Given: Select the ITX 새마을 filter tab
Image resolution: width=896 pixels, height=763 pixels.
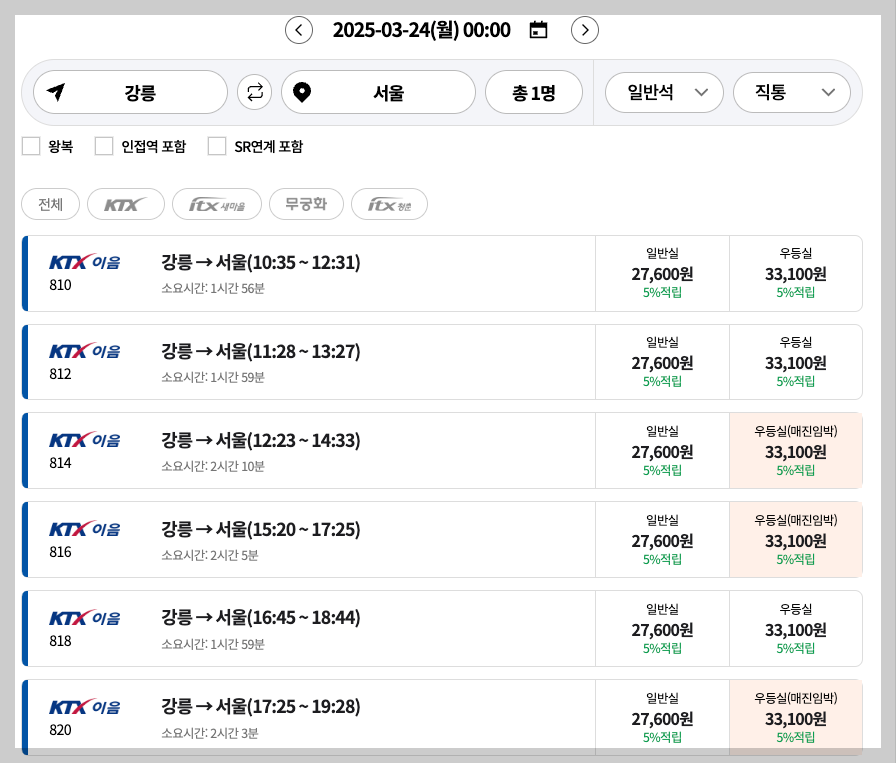Looking at the screenshot, I should click(217, 204).
